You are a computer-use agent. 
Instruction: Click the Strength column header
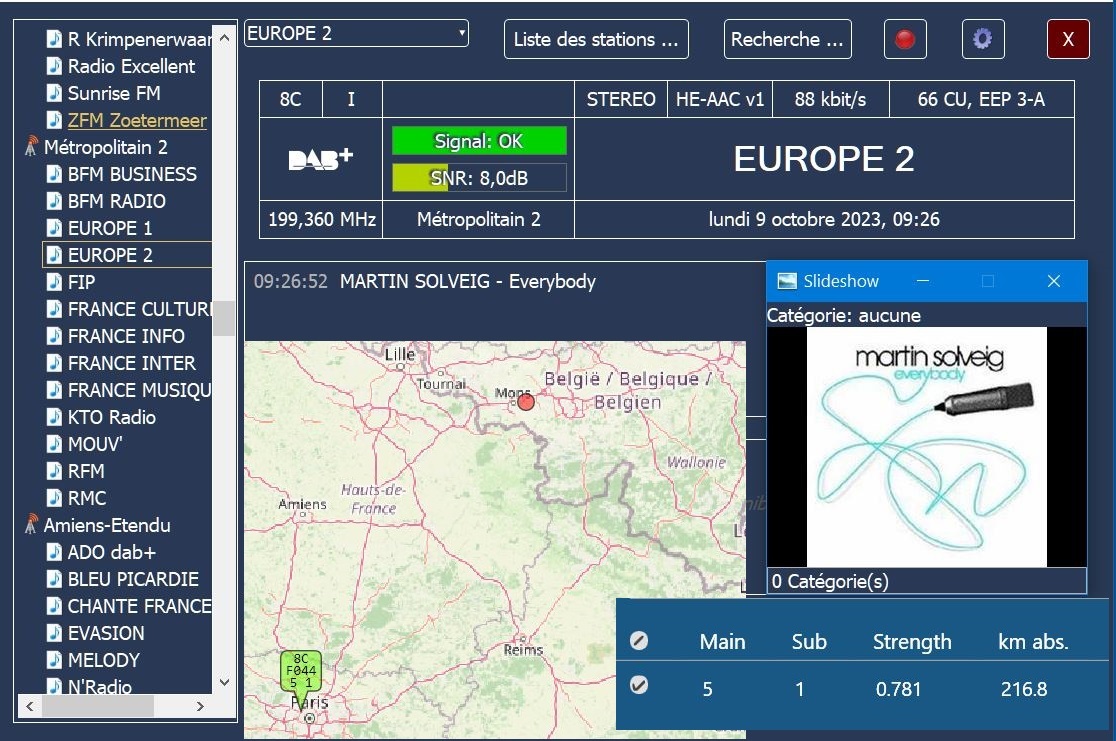tap(912, 641)
